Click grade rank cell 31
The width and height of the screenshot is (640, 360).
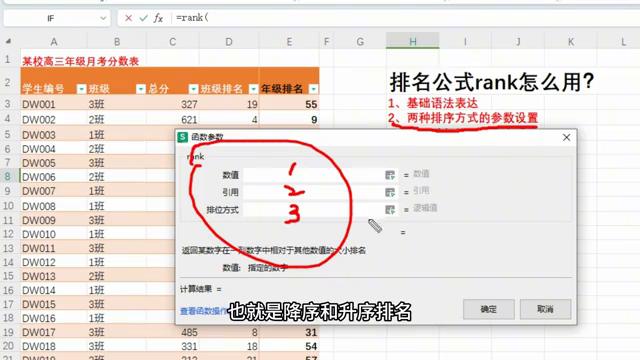289,332
